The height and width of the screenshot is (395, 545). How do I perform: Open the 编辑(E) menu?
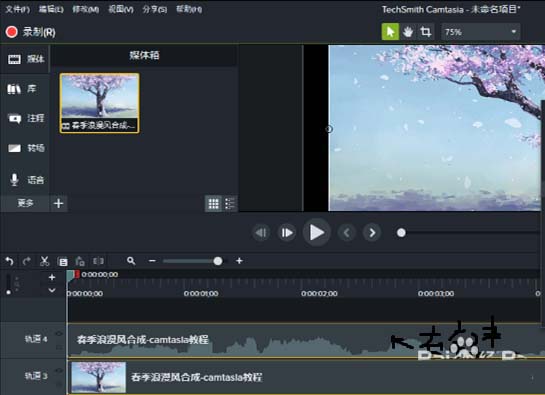(51, 9)
